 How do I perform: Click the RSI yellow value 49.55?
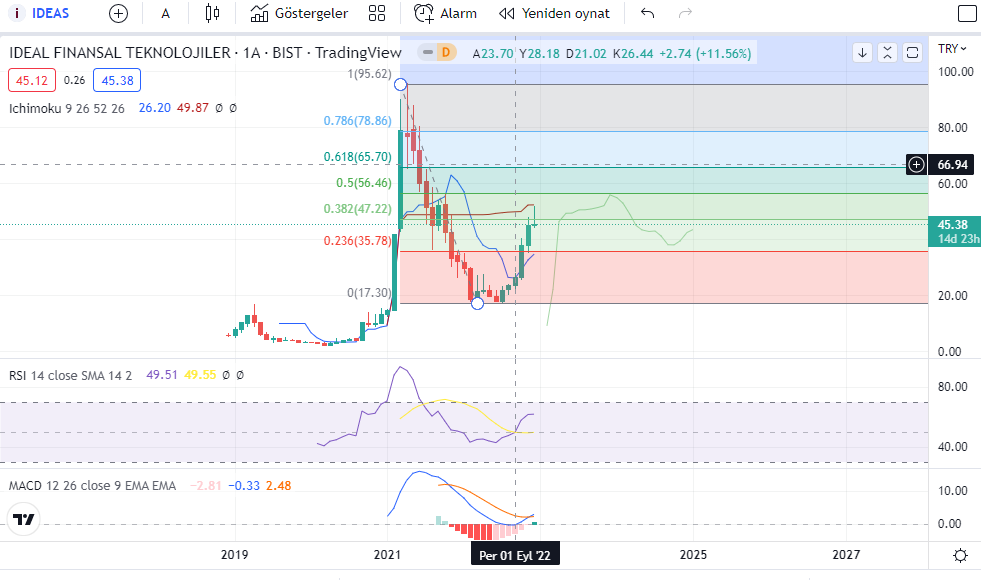[x=200, y=375]
